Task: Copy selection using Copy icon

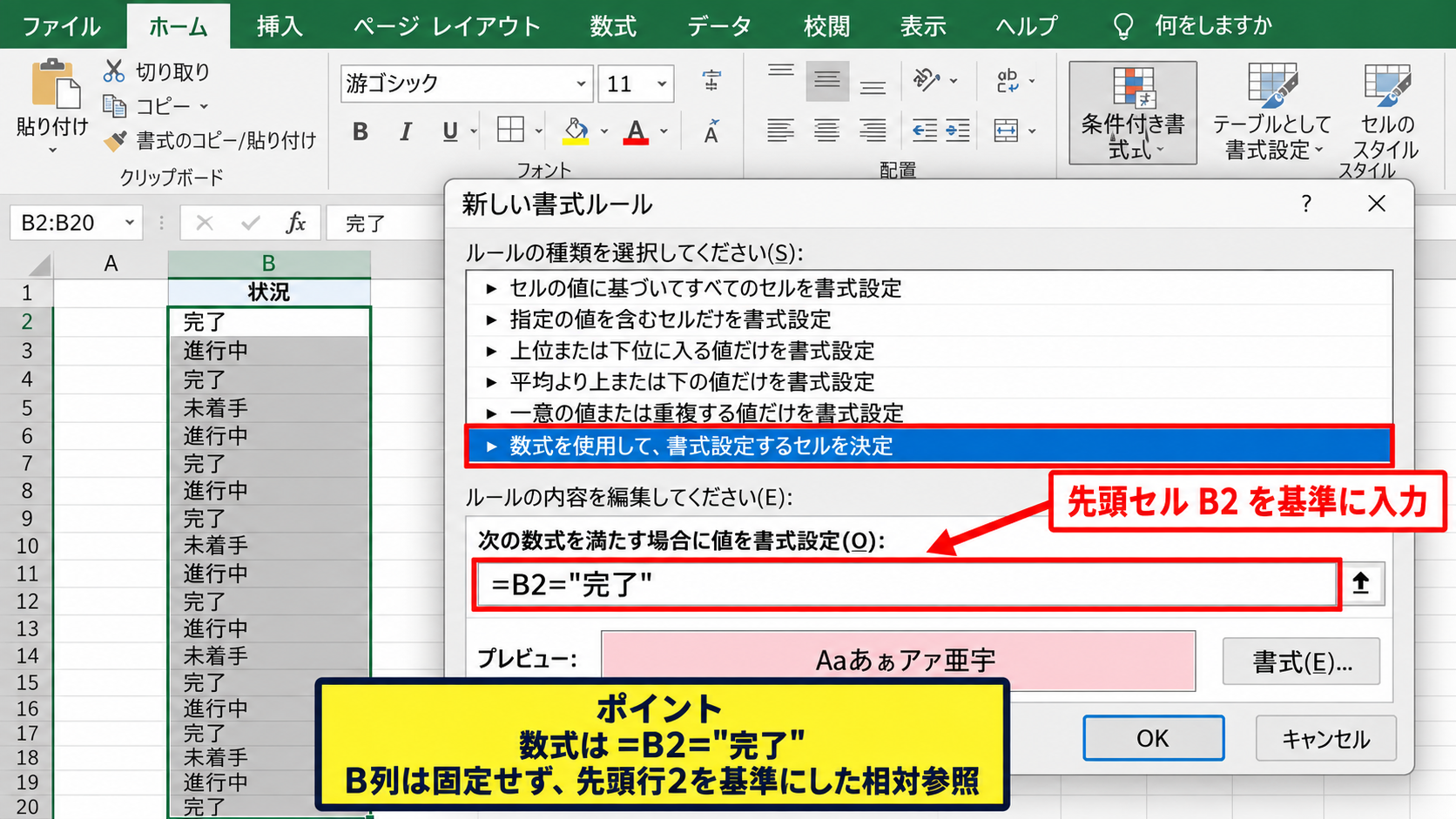Action: [114, 106]
